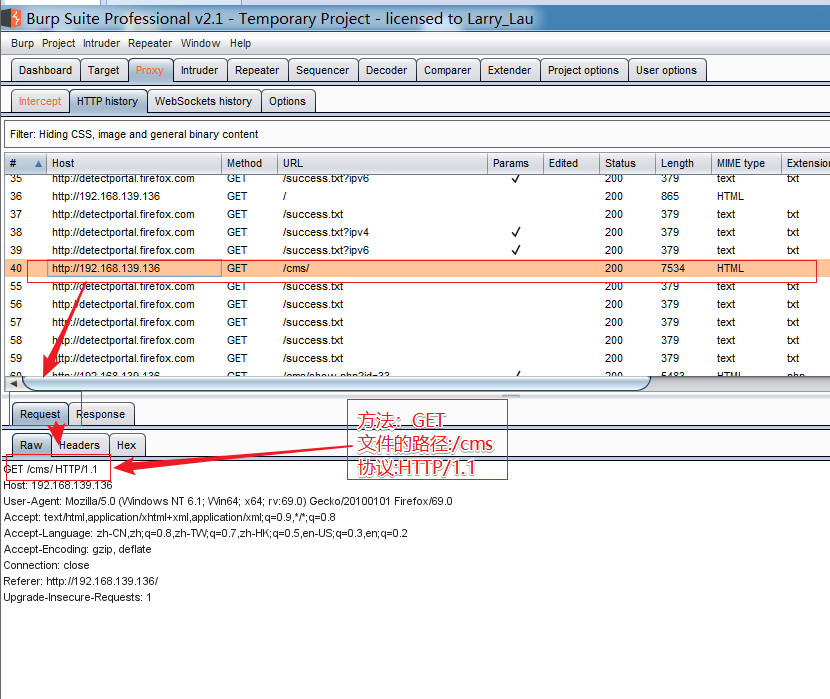This screenshot has width=830, height=699.
Task: Sort by the Method column header
Action: [x=249, y=164]
